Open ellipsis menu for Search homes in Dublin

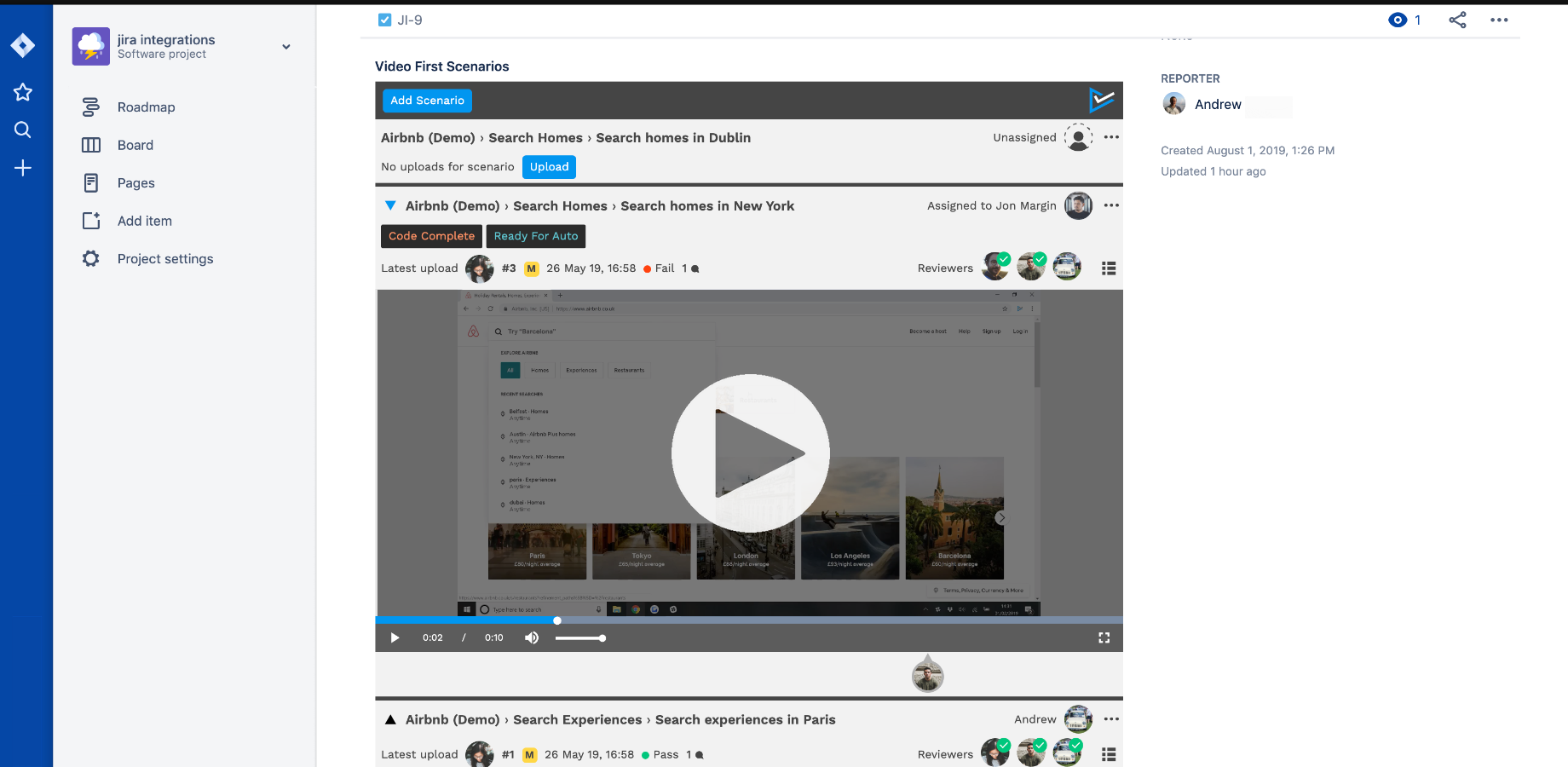point(1111,137)
